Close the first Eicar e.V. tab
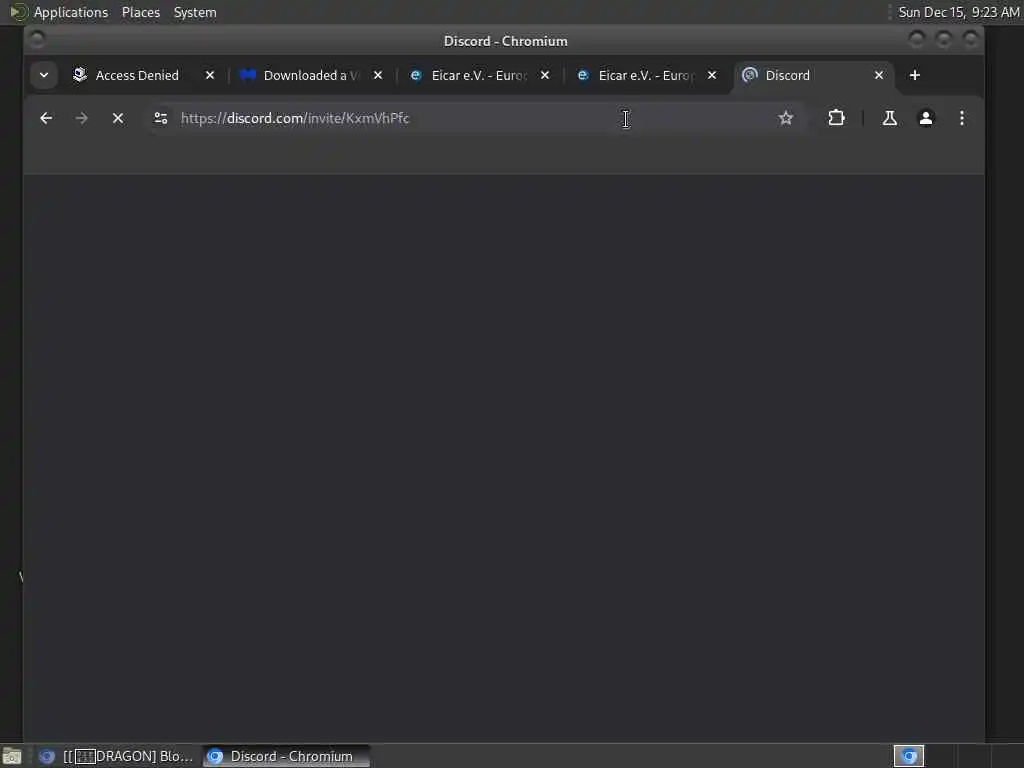1024x768 pixels. (545, 76)
